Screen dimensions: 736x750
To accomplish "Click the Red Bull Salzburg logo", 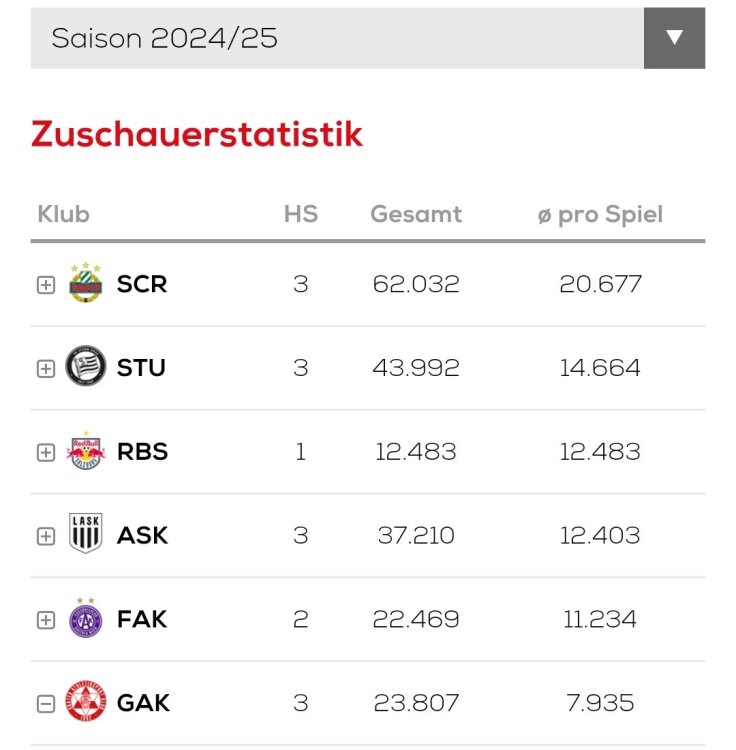I will 85,451.
